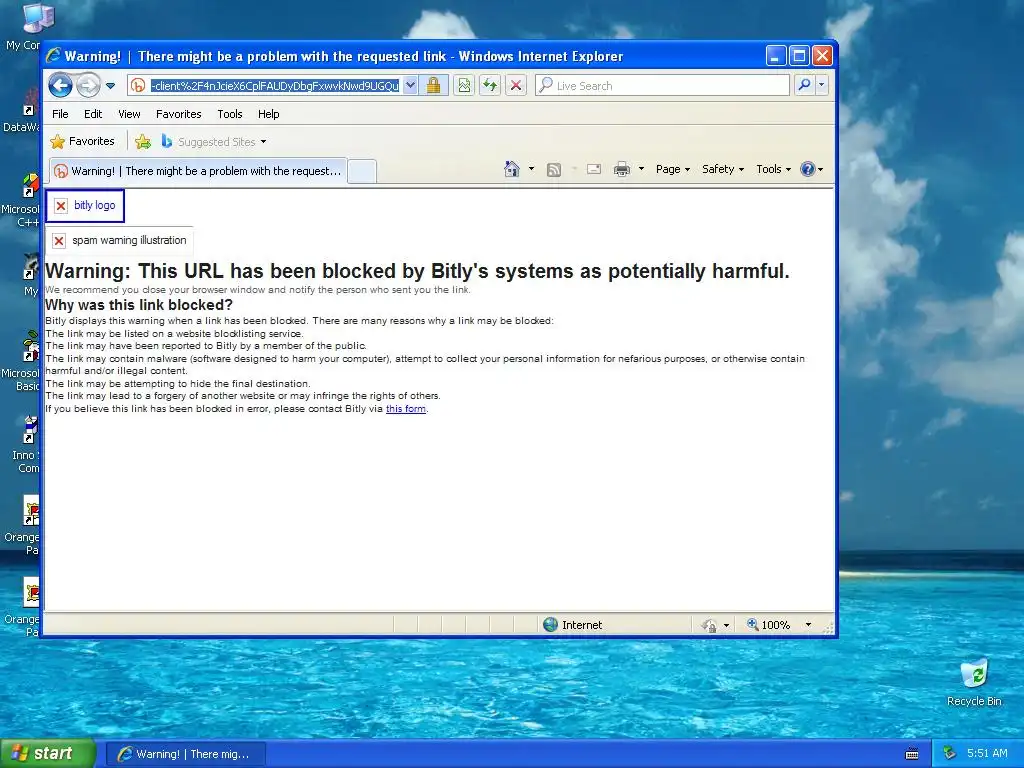The height and width of the screenshot is (768, 1024).
Task: Expand the Print options dropdown arrow
Action: 641,169
